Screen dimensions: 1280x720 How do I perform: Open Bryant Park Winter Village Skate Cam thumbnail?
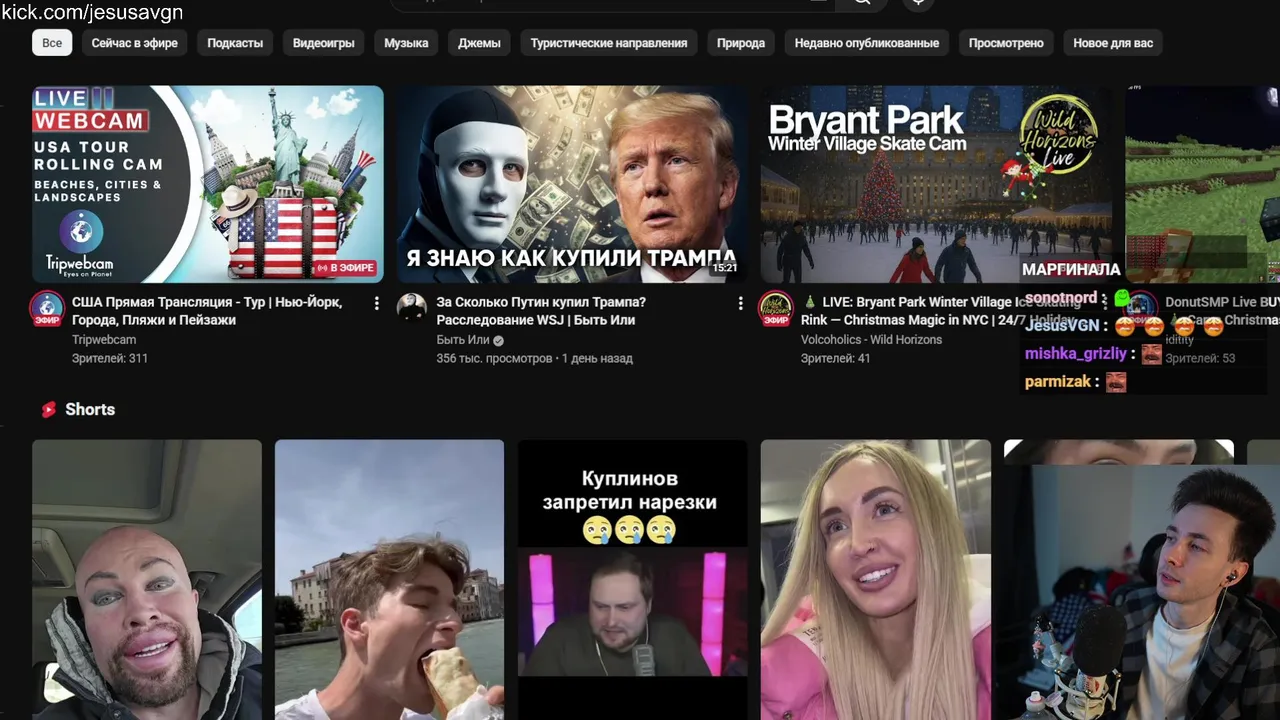(936, 184)
